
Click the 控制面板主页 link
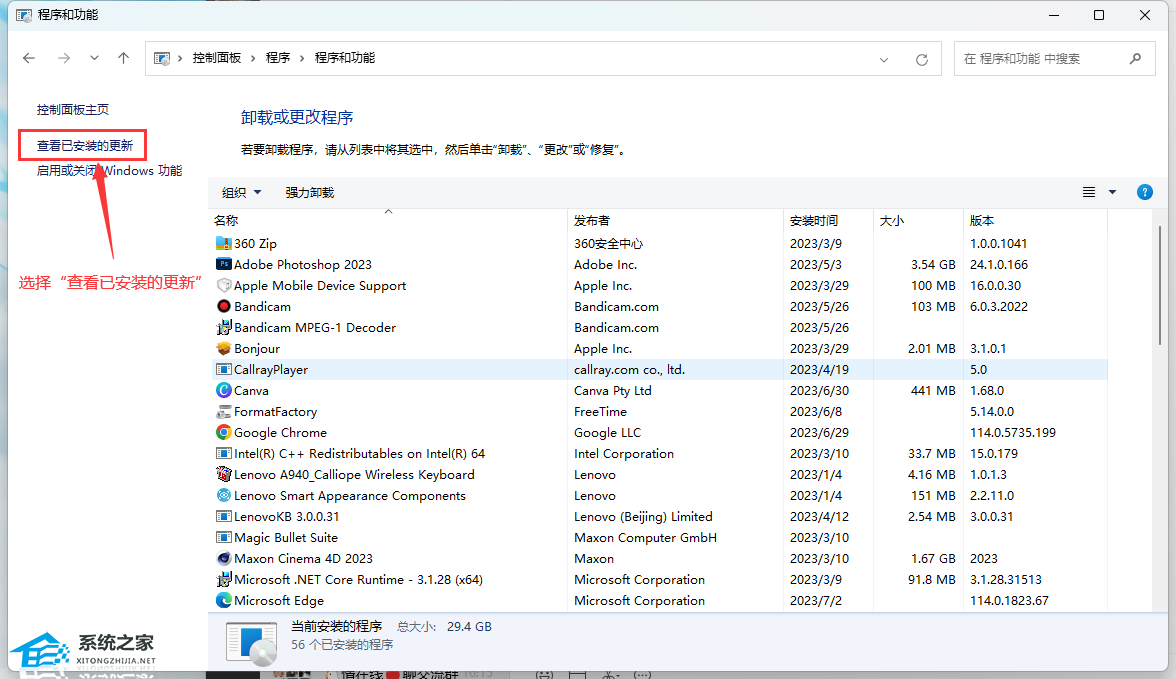click(x=73, y=109)
